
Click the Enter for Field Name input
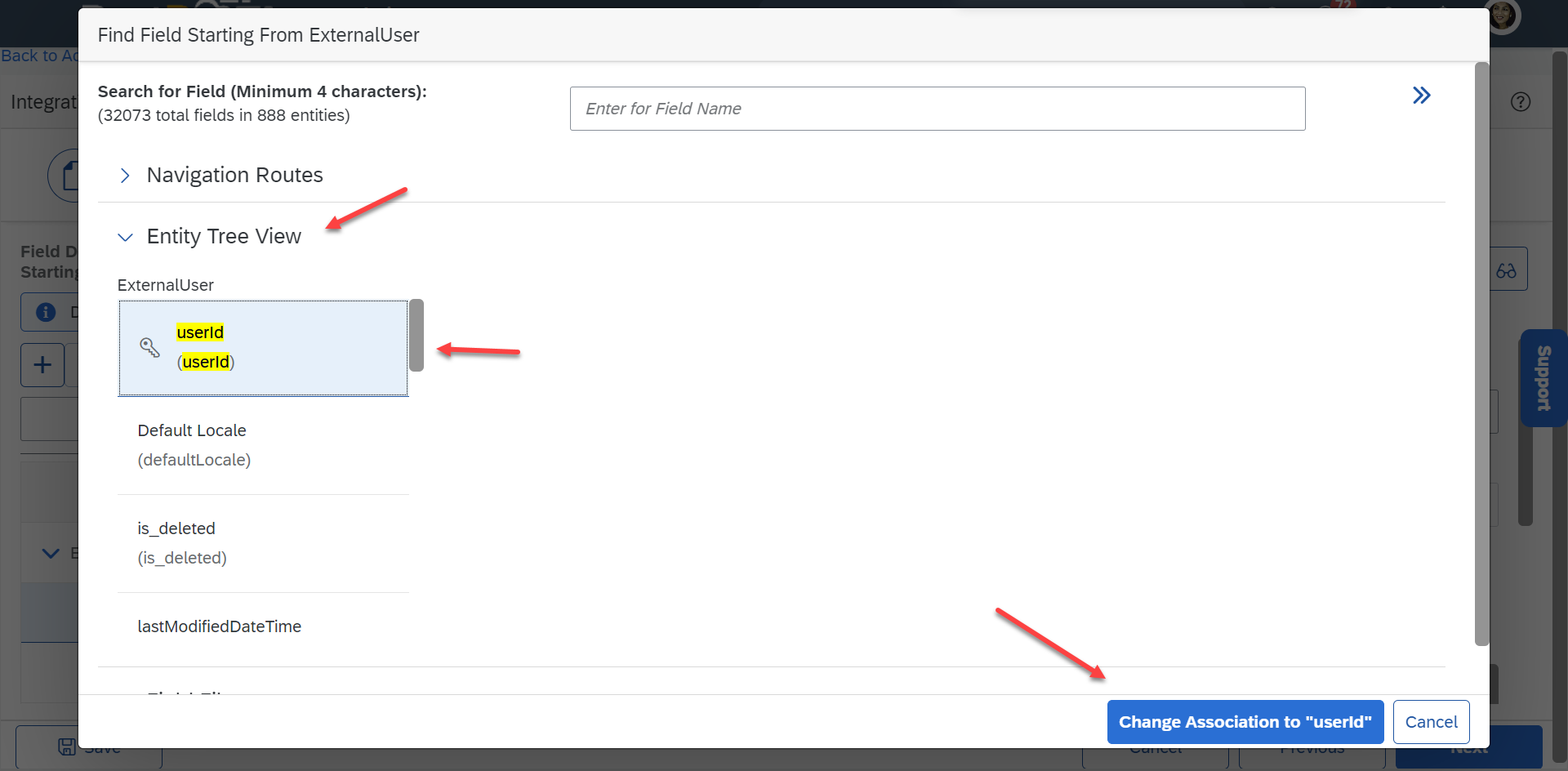(x=938, y=109)
